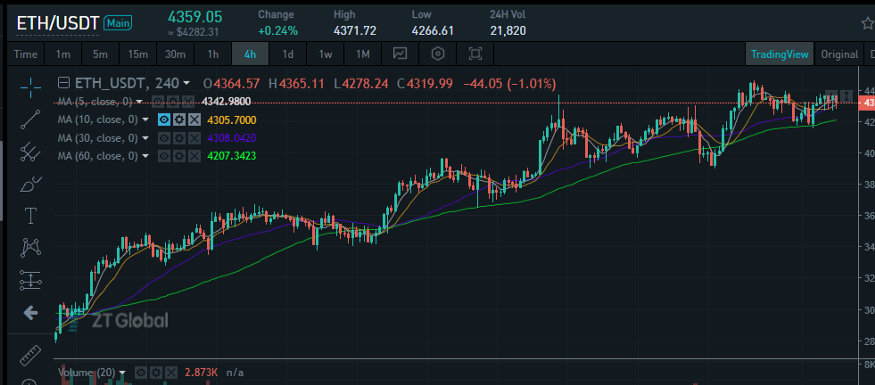
Task: Select the 1w interval
Action: tap(325, 54)
